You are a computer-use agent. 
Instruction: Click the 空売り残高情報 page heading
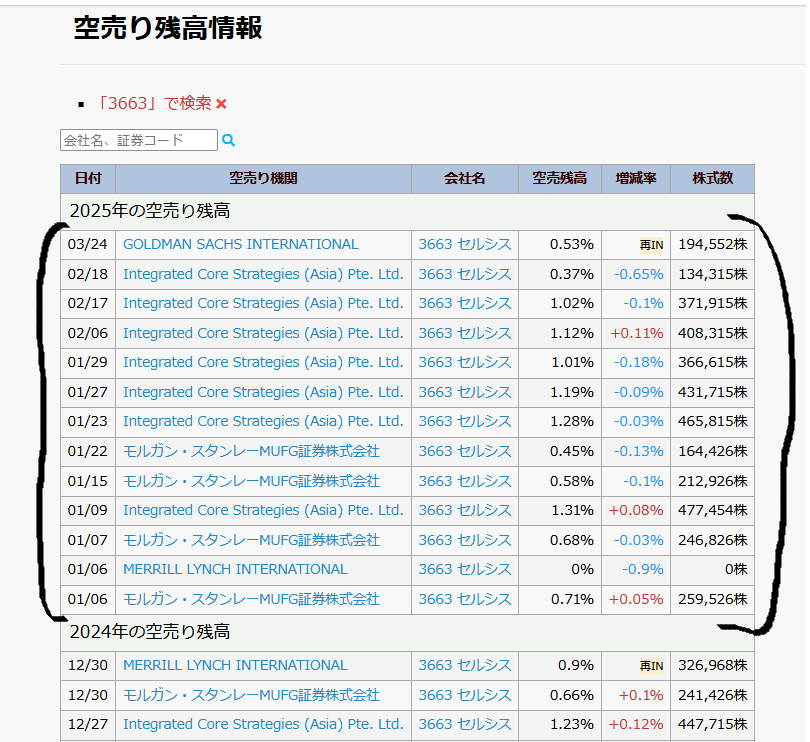tap(167, 30)
